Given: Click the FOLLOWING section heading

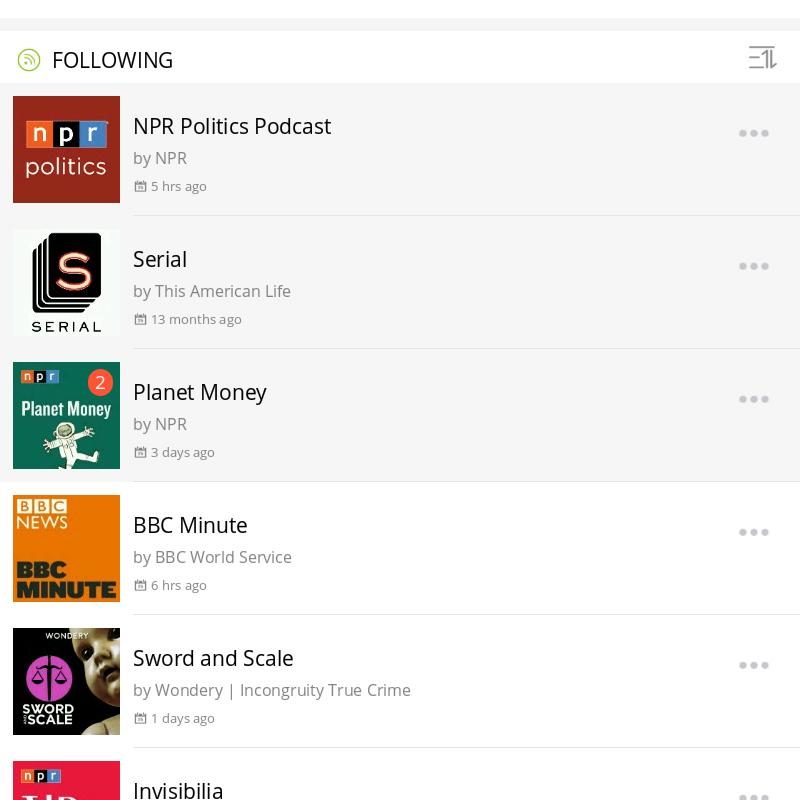Looking at the screenshot, I should [112, 60].
